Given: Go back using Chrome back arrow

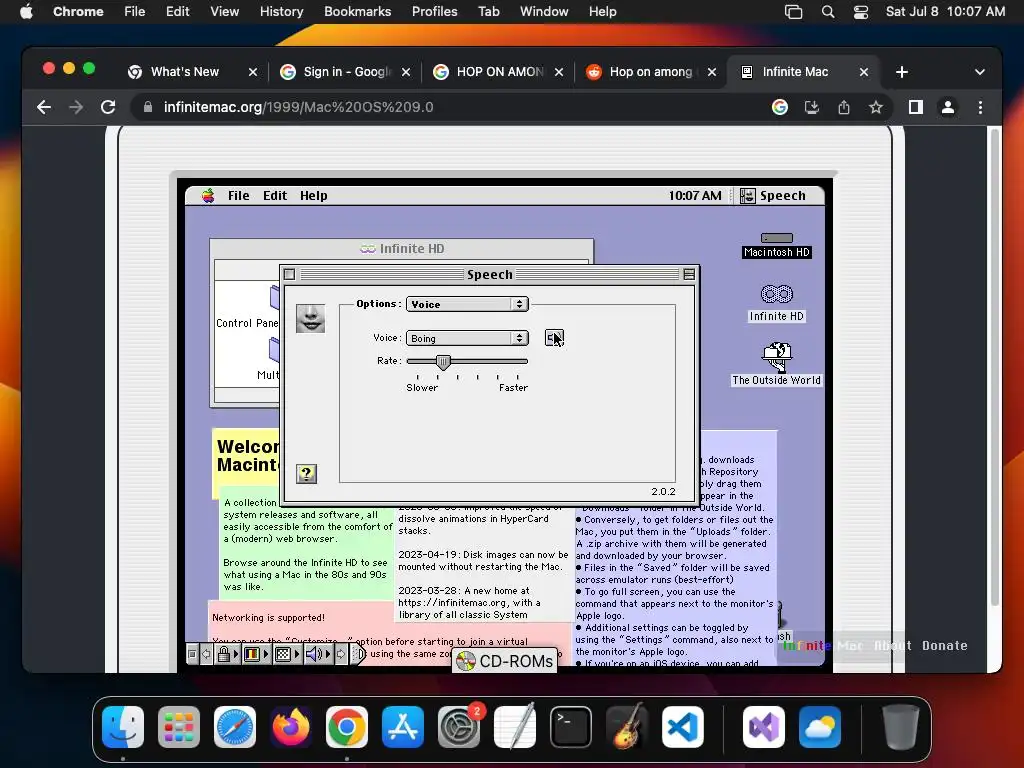Looking at the screenshot, I should coord(44,107).
